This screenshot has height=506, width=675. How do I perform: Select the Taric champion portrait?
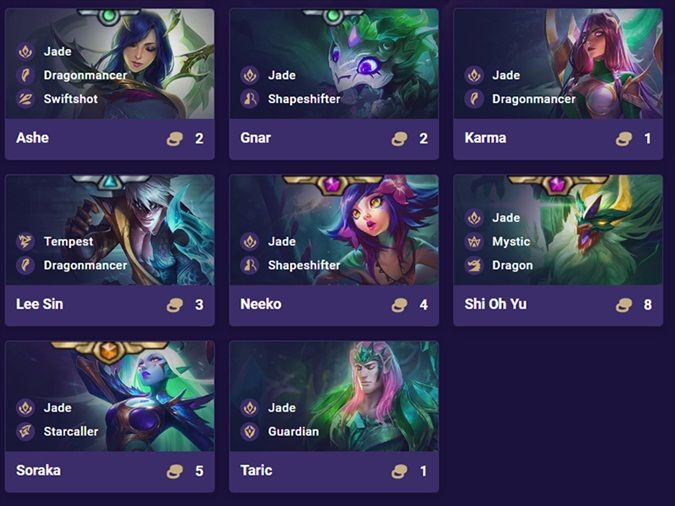coord(334,396)
